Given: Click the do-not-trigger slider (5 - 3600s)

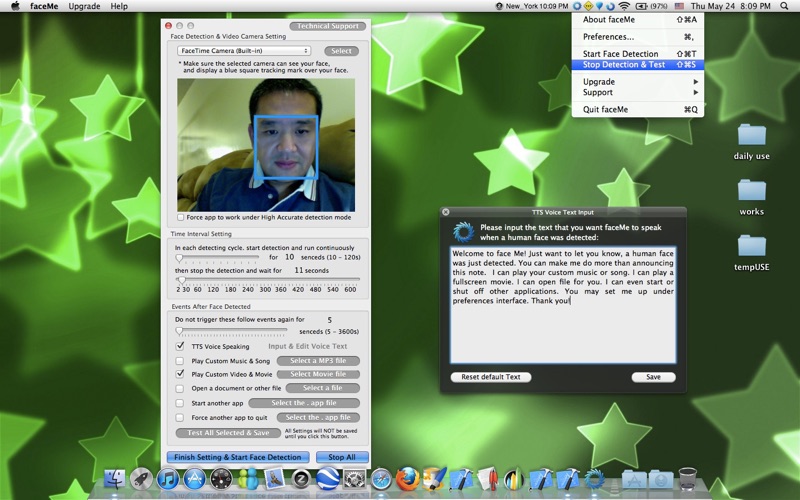Looking at the screenshot, I should pyautogui.click(x=232, y=331).
